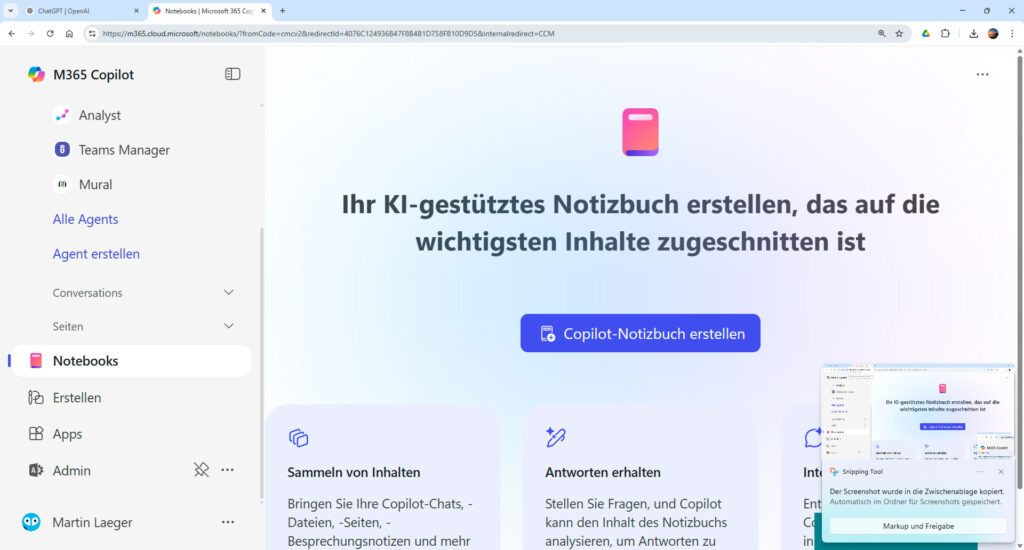
Task: Go to the browser home page
Action: (x=69, y=33)
